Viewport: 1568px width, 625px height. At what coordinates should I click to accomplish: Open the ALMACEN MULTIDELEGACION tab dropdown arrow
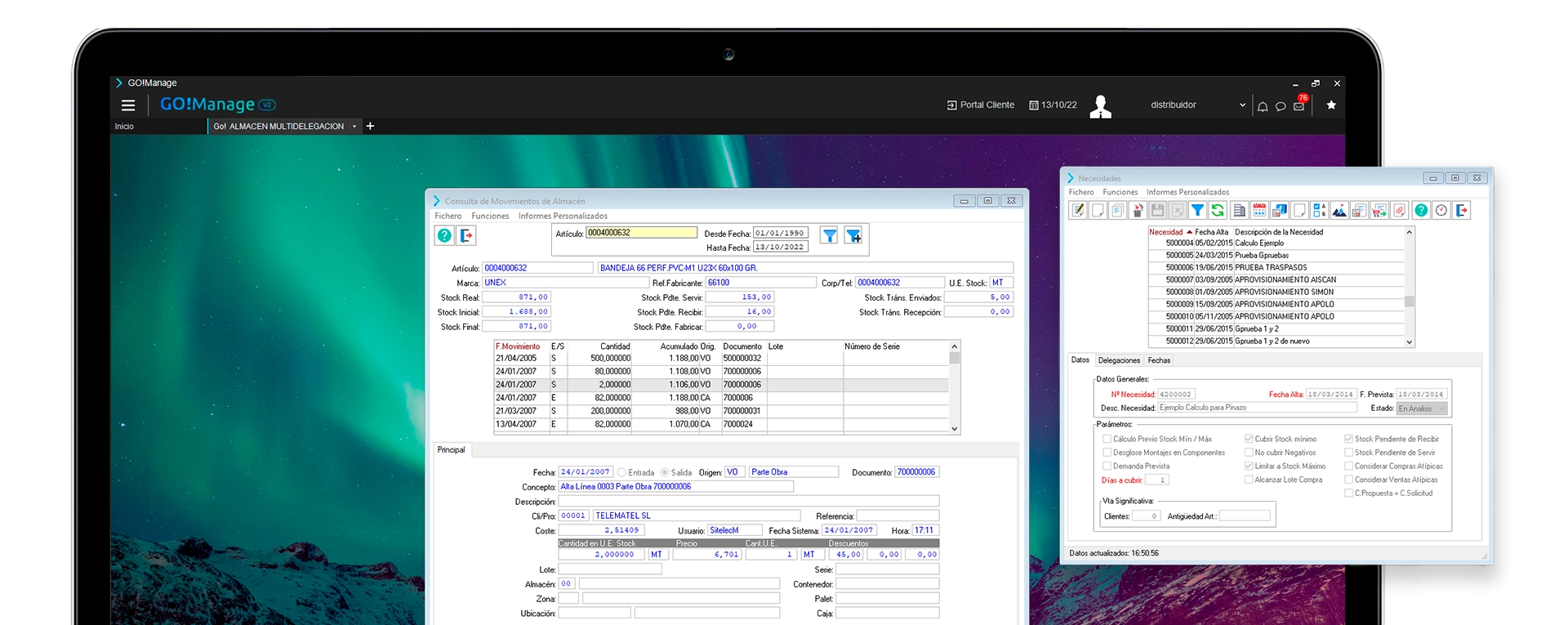354,127
